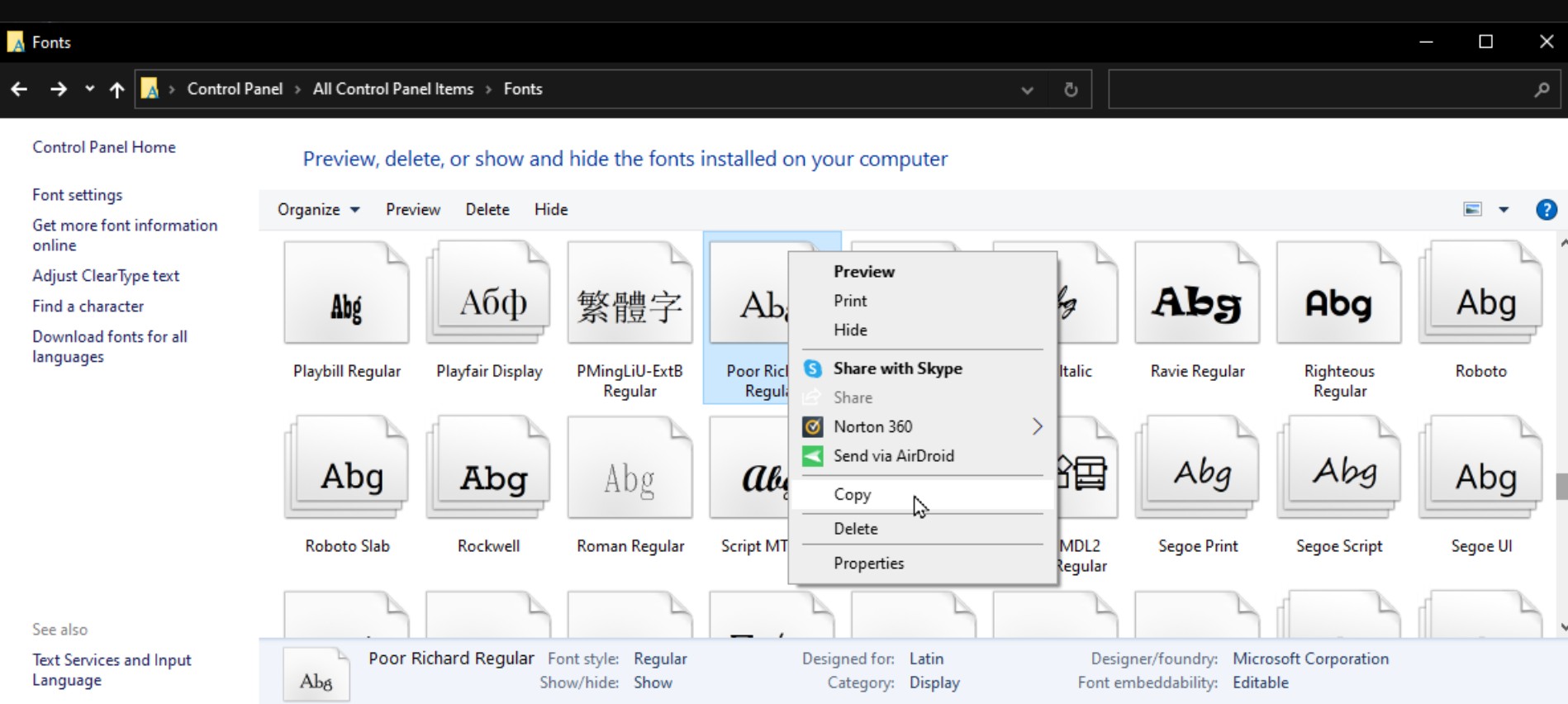1568x704 pixels.
Task: Click the blue help question mark icon
Action: coord(1547,210)
